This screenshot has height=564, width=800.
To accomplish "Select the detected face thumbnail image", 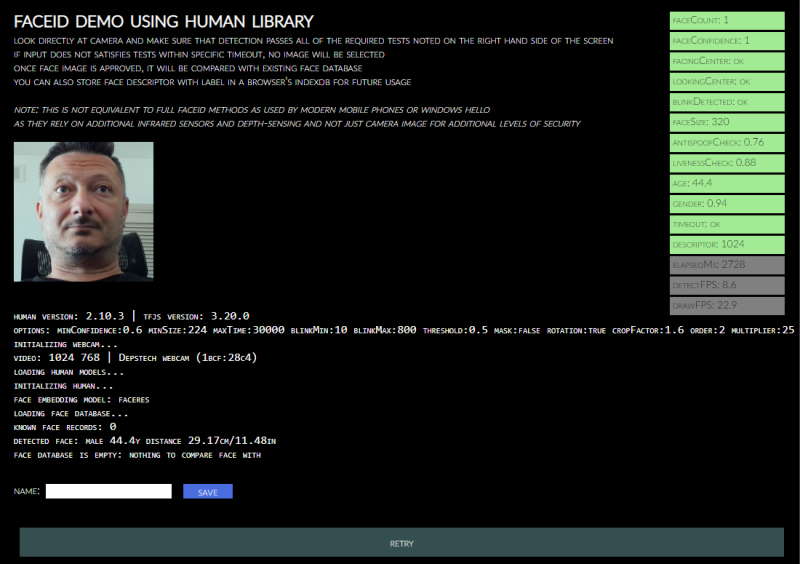I will (84, 211).
